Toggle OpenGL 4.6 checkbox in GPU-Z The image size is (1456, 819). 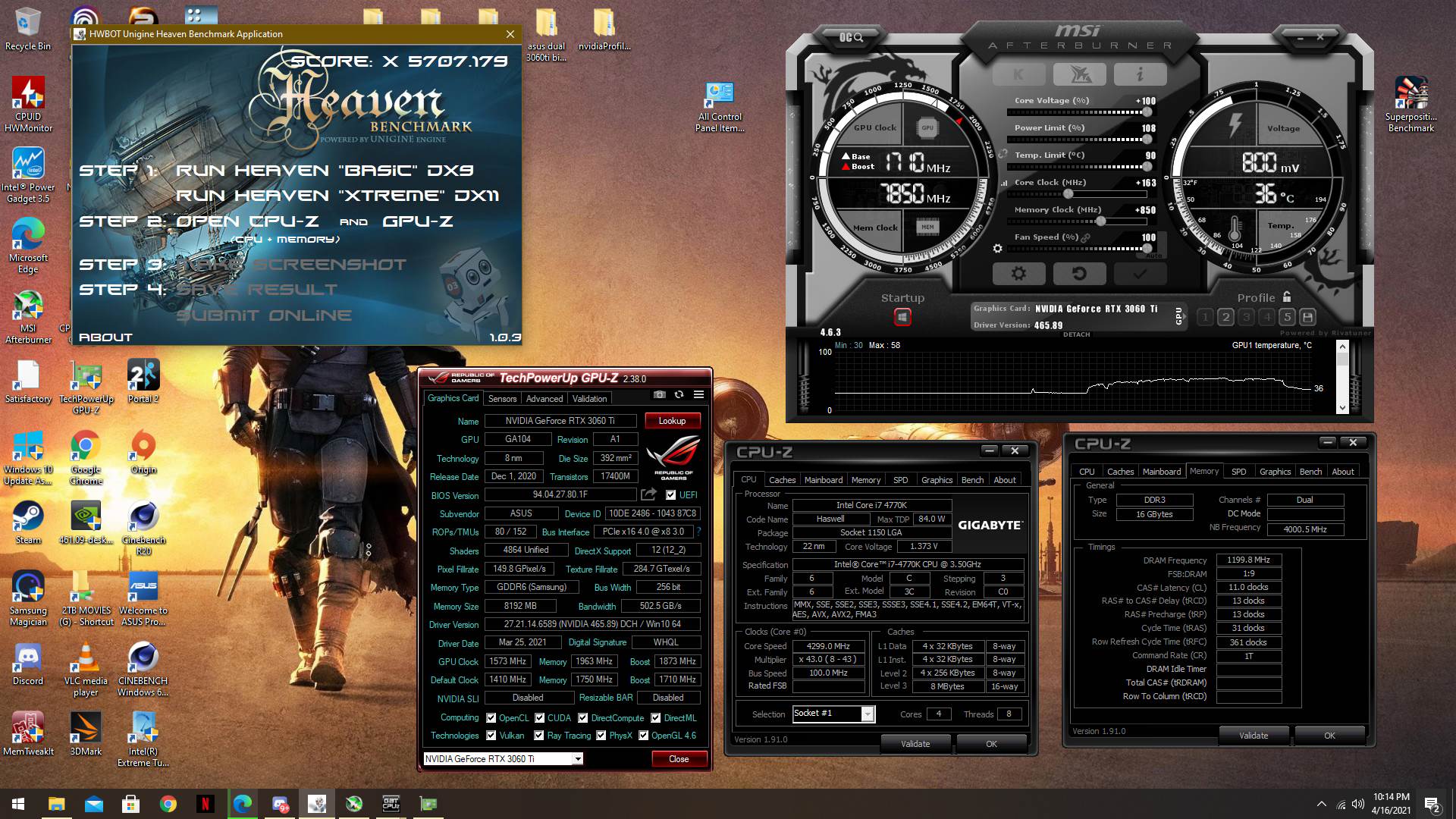(643, 735)
